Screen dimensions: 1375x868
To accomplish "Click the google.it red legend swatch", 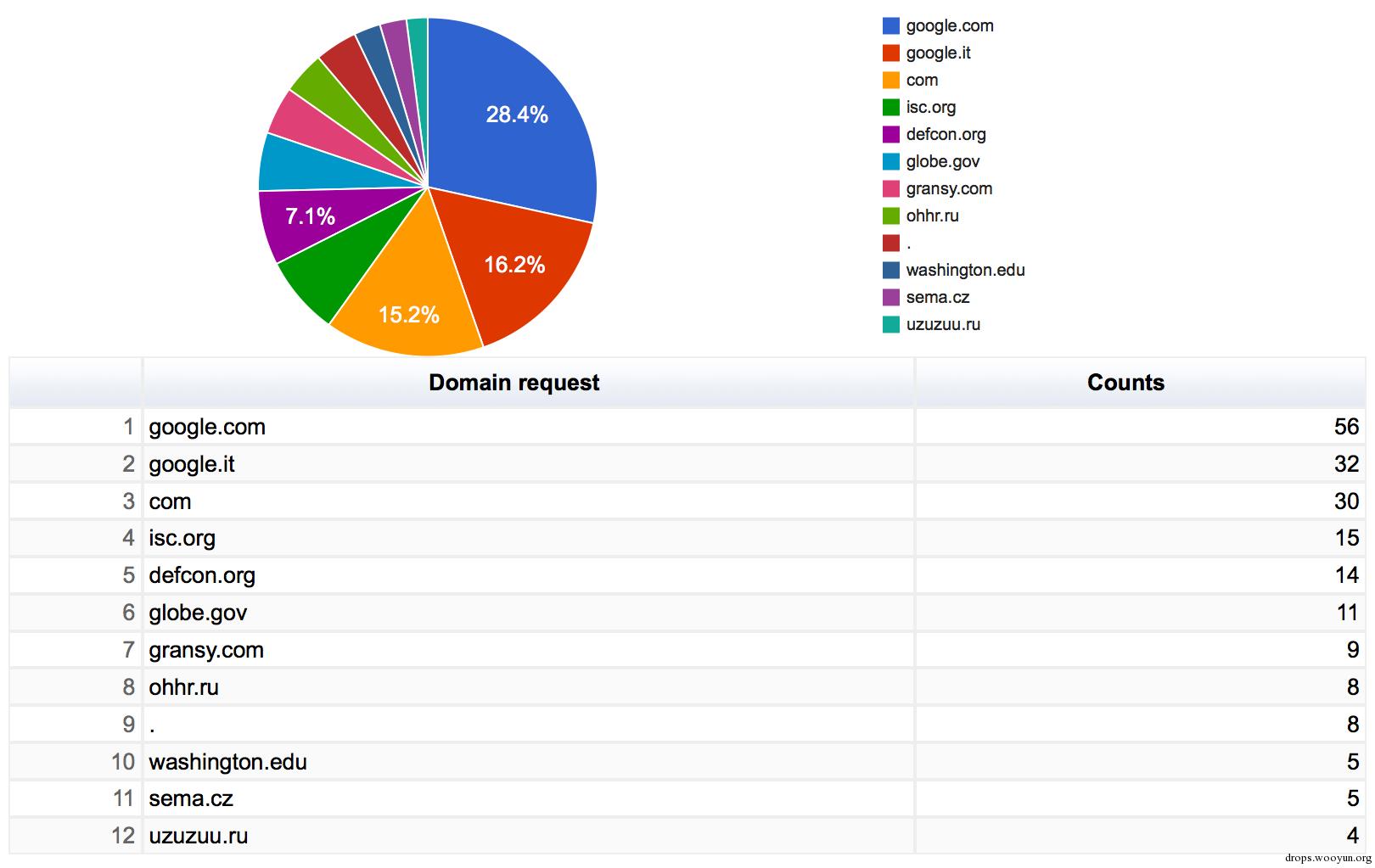I will pos(890,53).
